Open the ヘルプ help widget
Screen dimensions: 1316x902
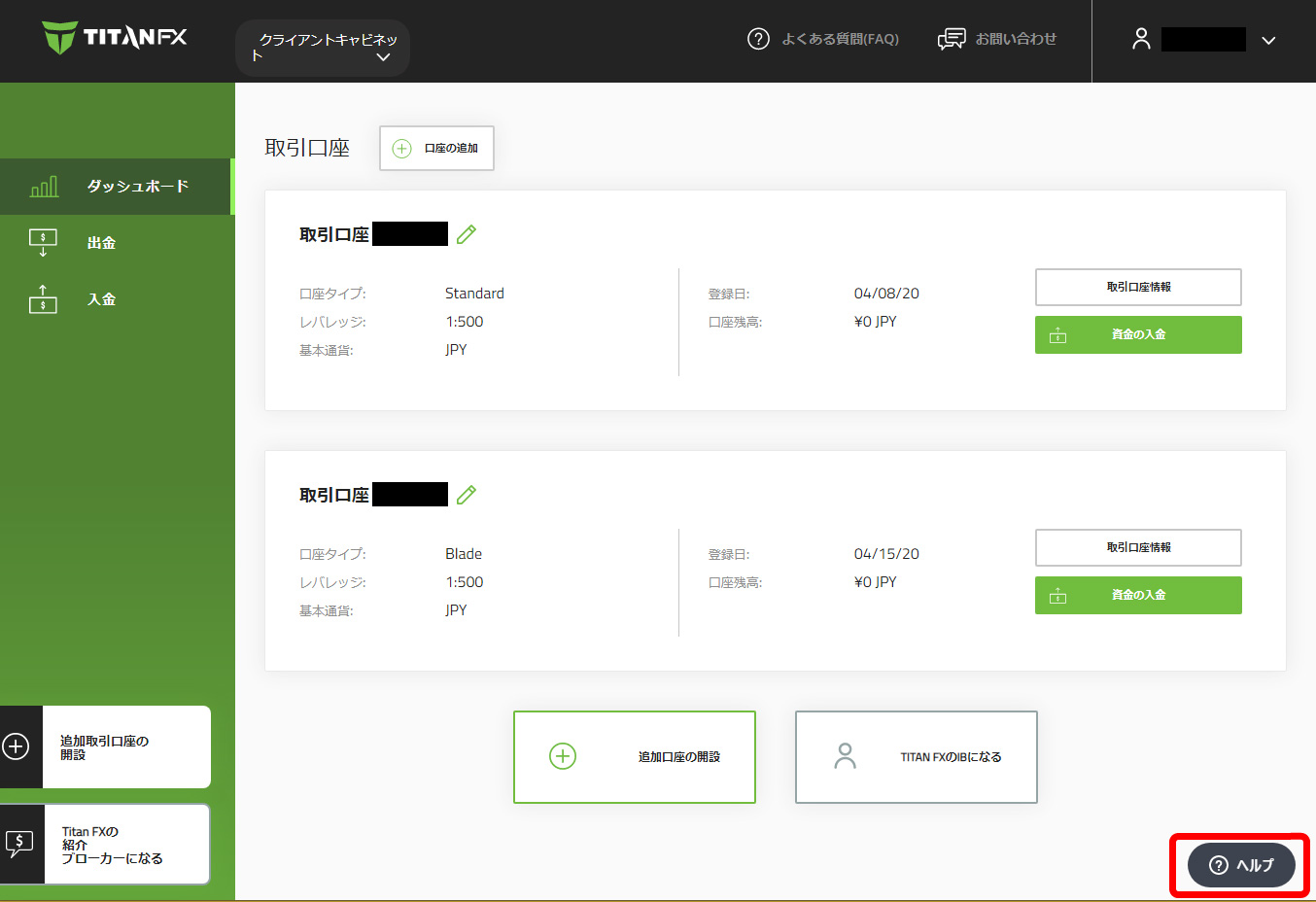pos(1241,865)
